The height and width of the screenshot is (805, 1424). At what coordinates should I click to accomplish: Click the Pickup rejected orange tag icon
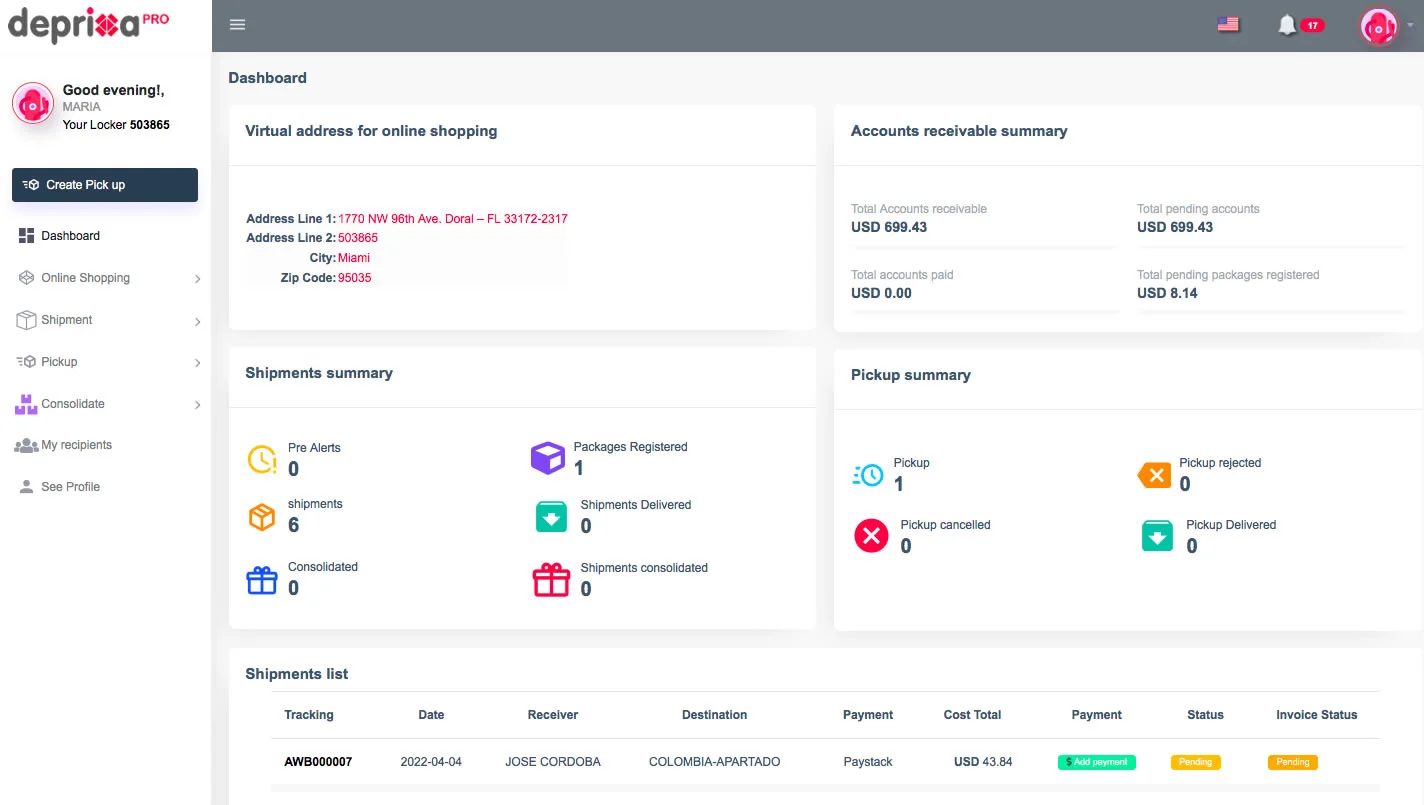[x=1155, y=475]
